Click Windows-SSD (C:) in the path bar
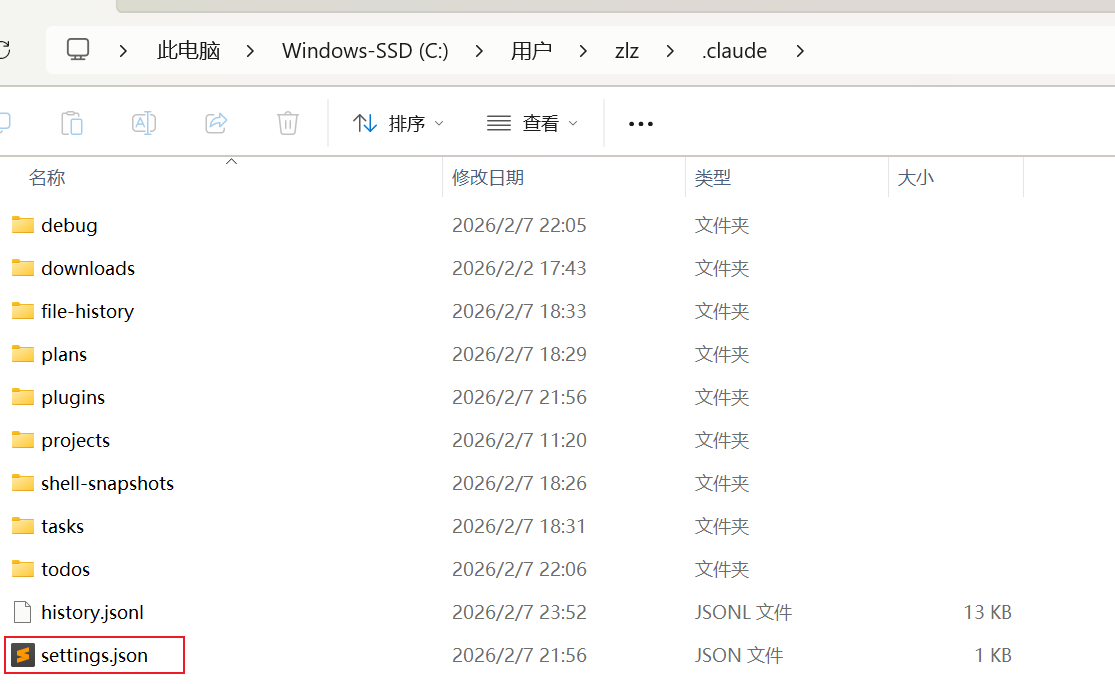 [365, 50]
